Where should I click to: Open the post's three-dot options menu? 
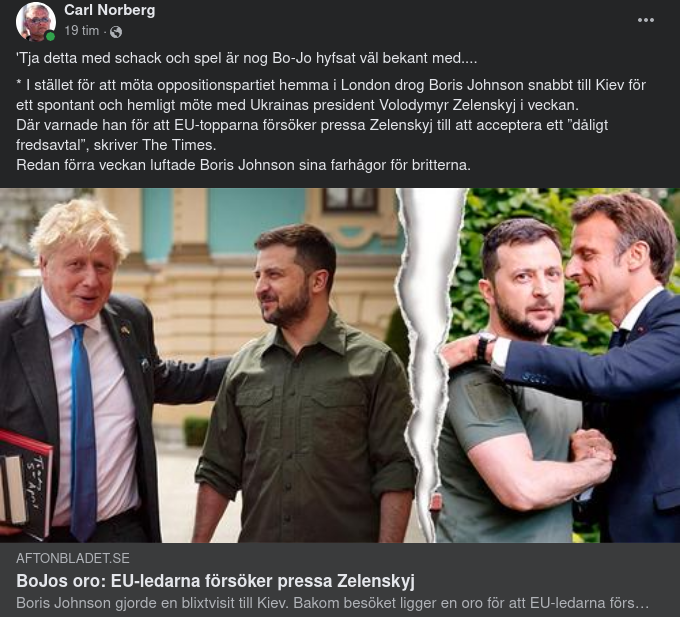pos(645,20)
